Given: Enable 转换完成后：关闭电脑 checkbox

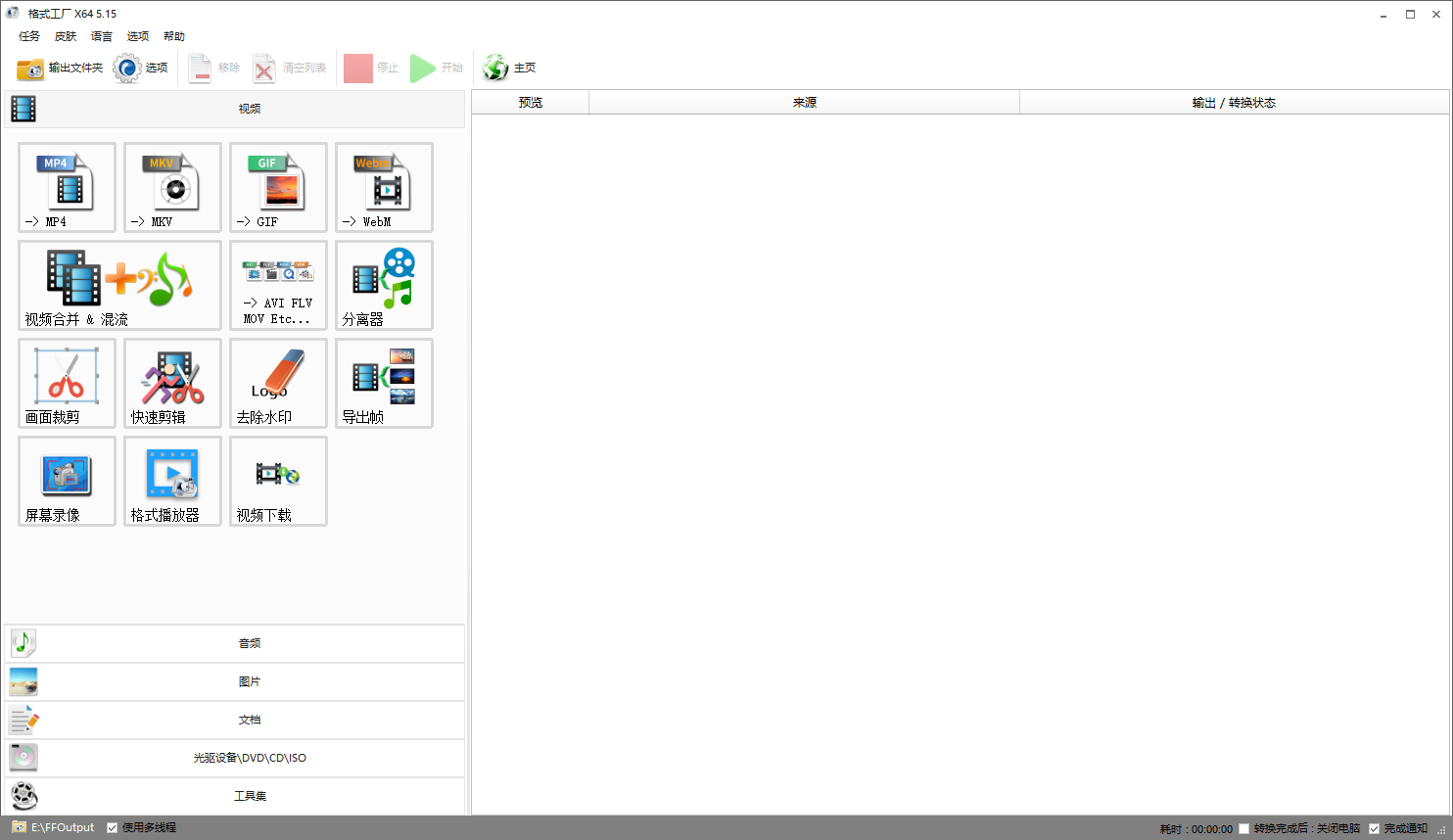Looking at the screenshot, I should pos(1244,828).
